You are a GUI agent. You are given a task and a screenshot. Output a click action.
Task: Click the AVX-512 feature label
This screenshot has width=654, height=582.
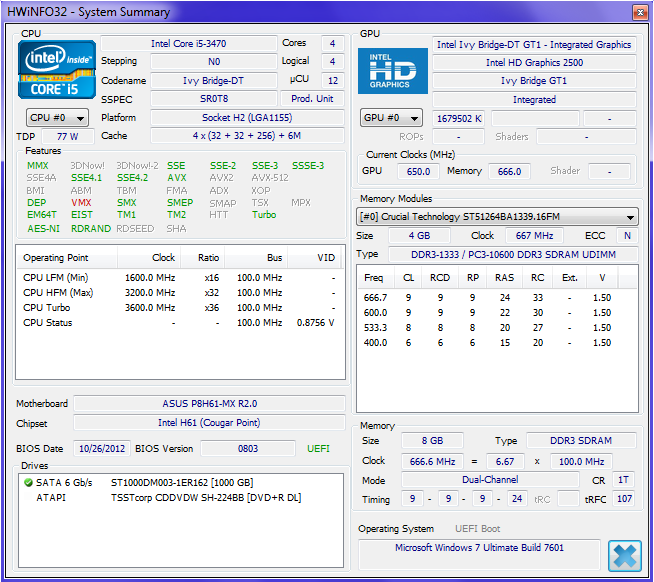coord(270,178)
